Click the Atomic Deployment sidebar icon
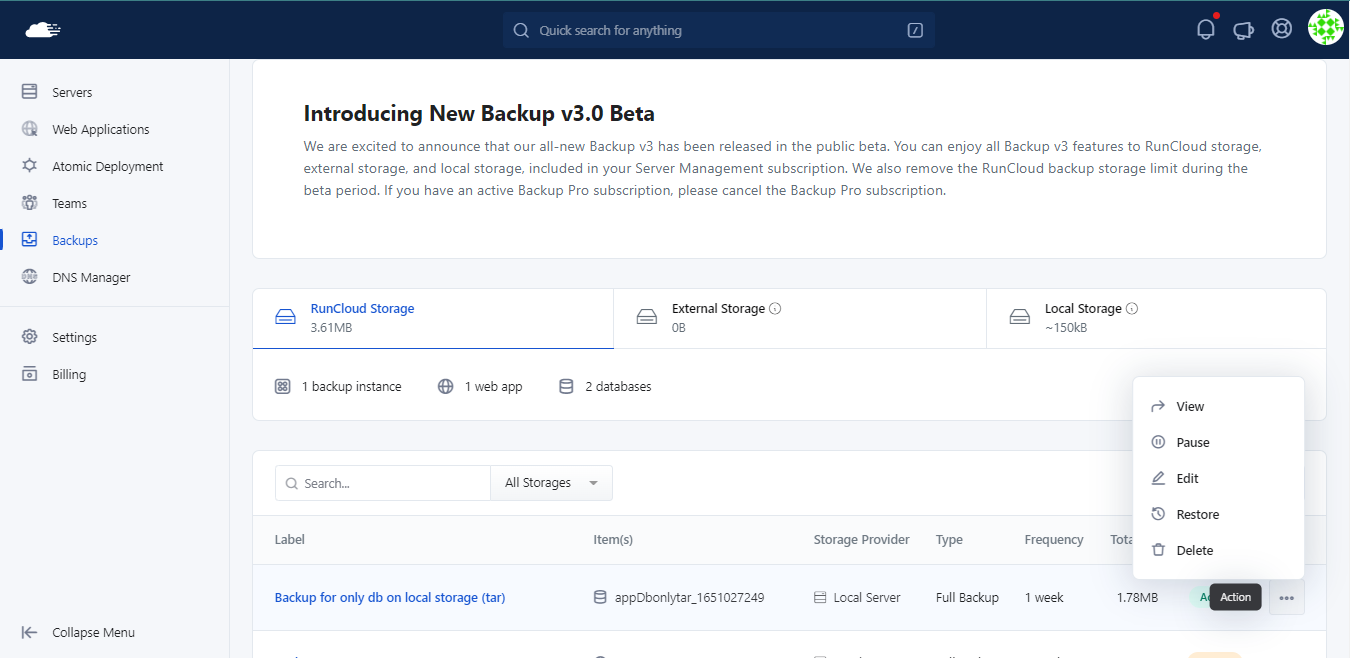1350x658 pixels. (30, 166)
